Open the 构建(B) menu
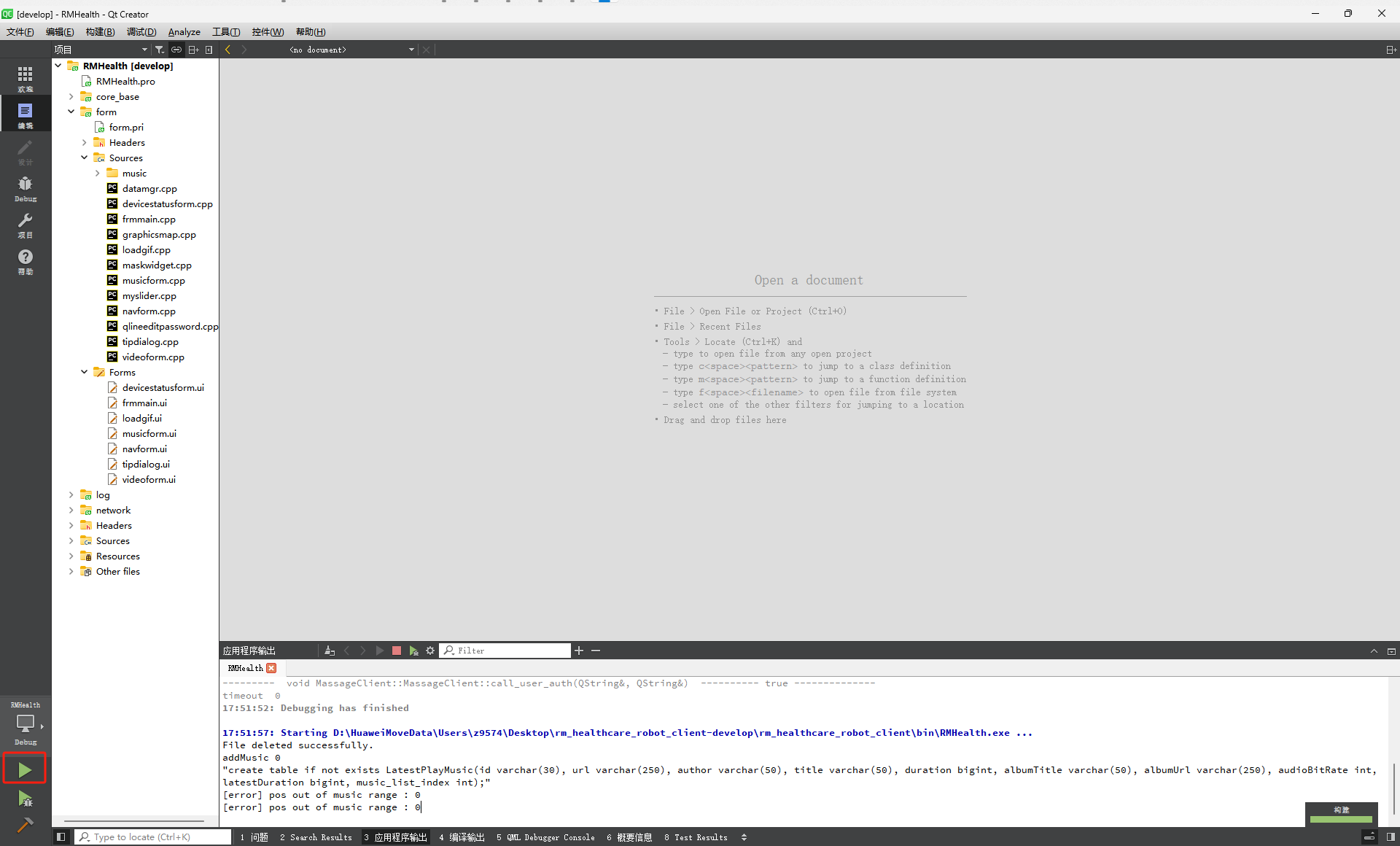 tap(100, 32)
